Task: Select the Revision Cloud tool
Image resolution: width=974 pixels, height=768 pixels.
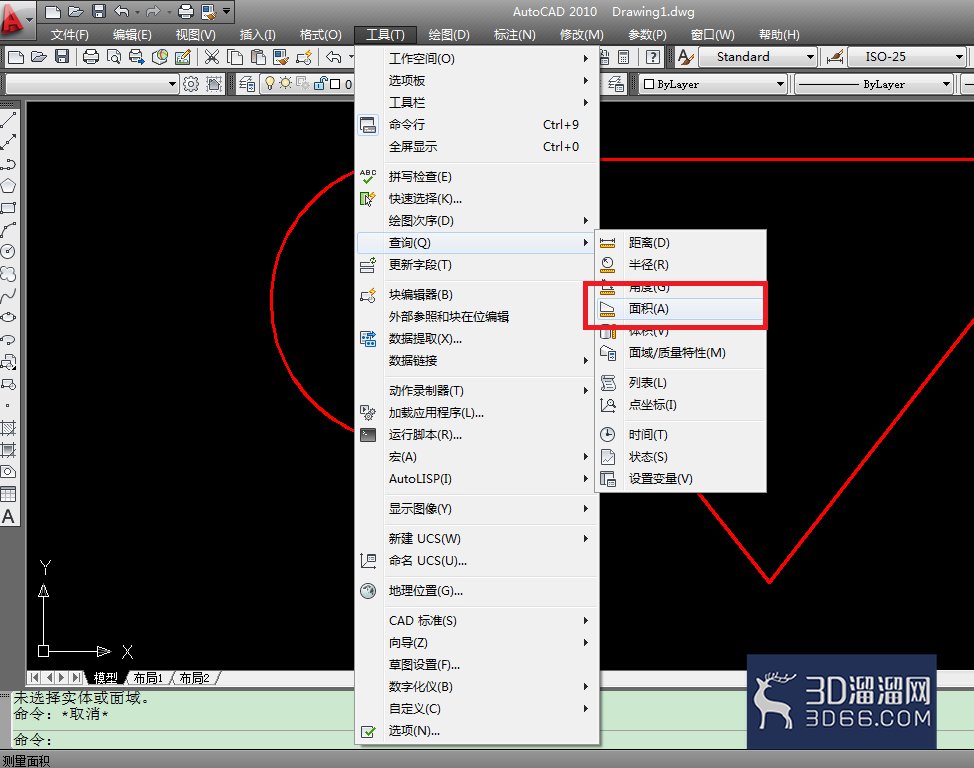Action: [9, 273]
